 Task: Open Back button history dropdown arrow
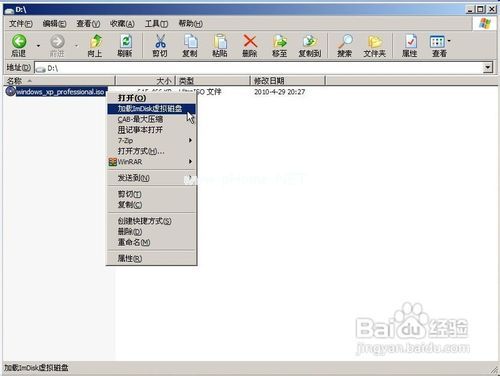coord(38,45)
